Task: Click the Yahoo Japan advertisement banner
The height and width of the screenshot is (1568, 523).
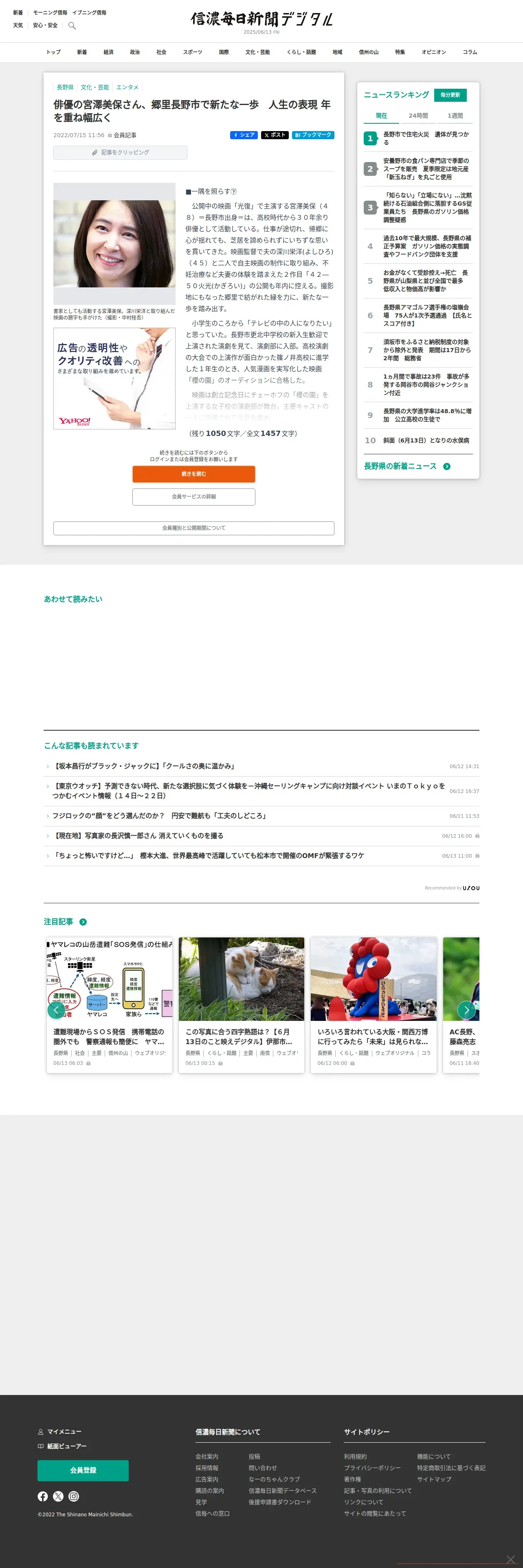Action: (x=114, y=378)
